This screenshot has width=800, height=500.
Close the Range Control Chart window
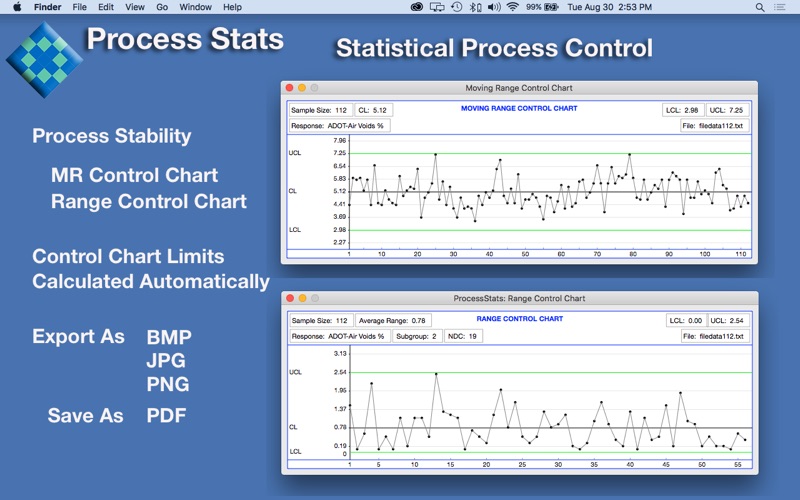pos(290,298)
